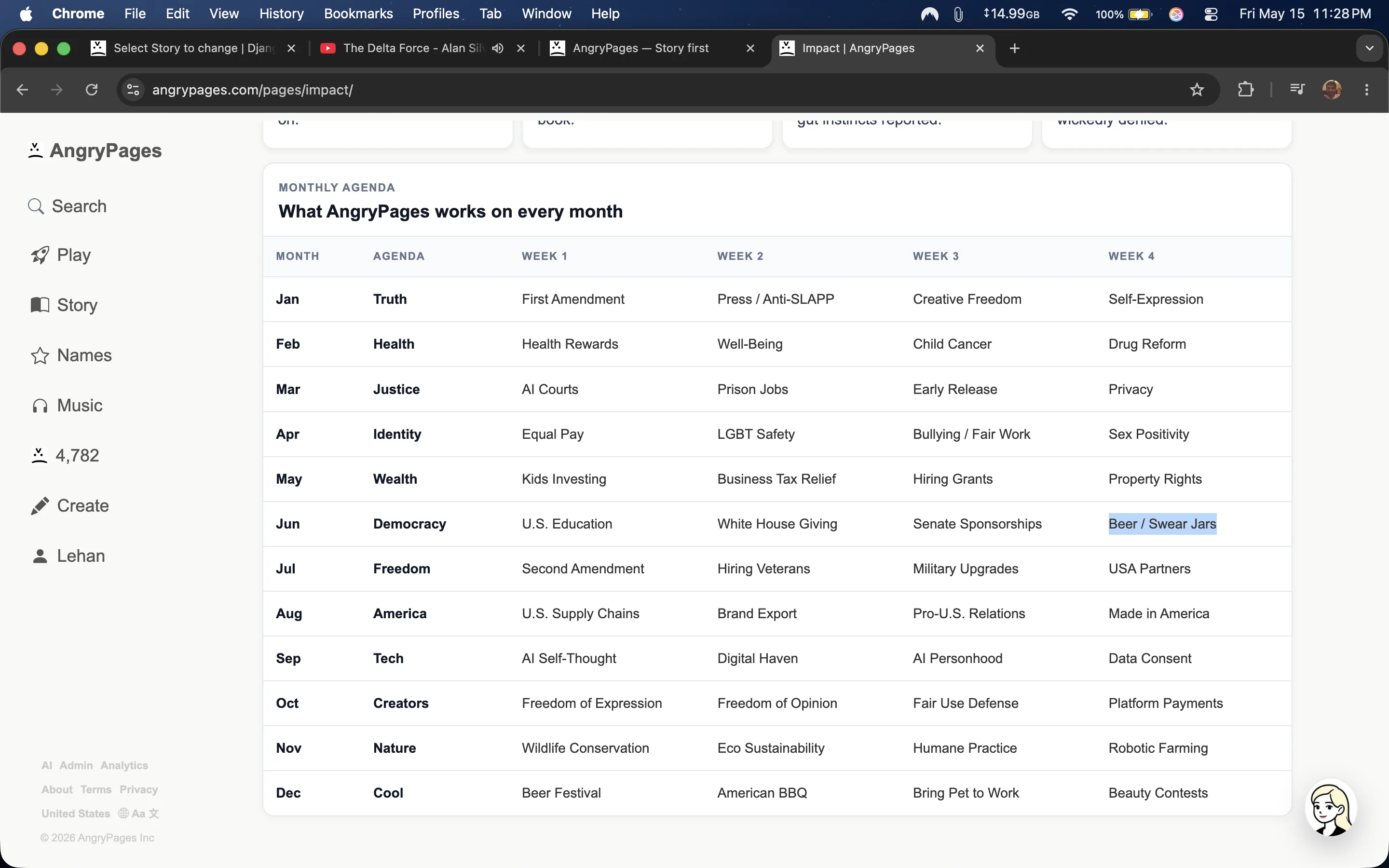The width and height of the screenshot is (1389, 868).
Task: Switch to The Delta Force tab
Action: pyautogui.click(x=413, y=48)
